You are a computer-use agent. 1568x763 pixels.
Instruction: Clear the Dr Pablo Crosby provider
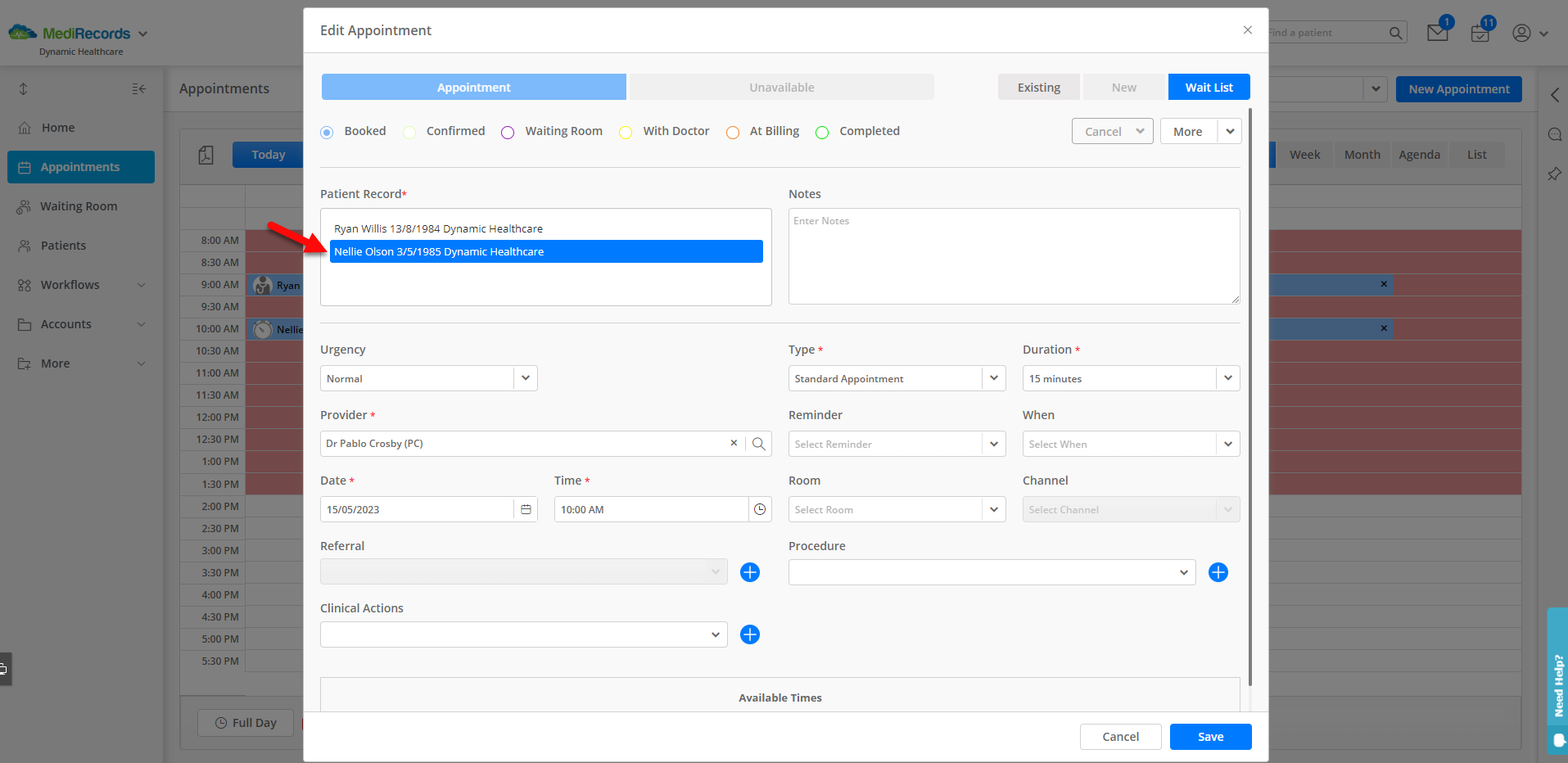pyautogui.click(x=734, y=443)
